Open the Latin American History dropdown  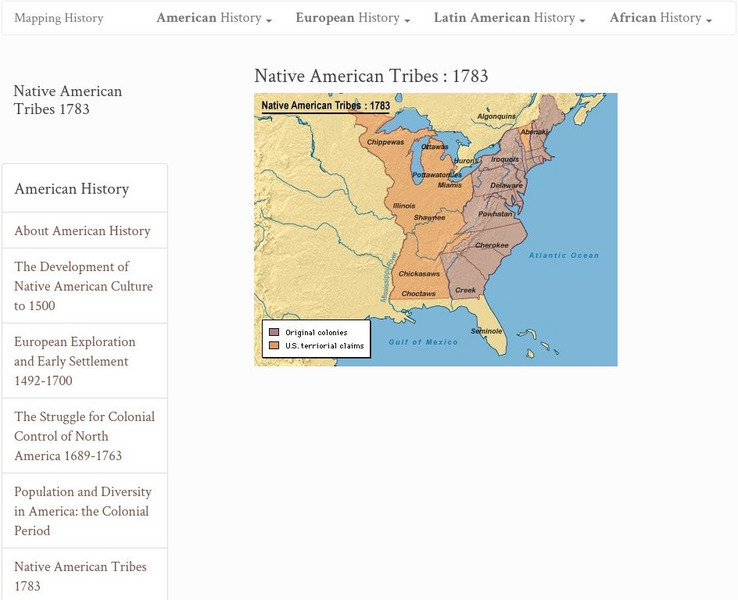coord(510,18)
